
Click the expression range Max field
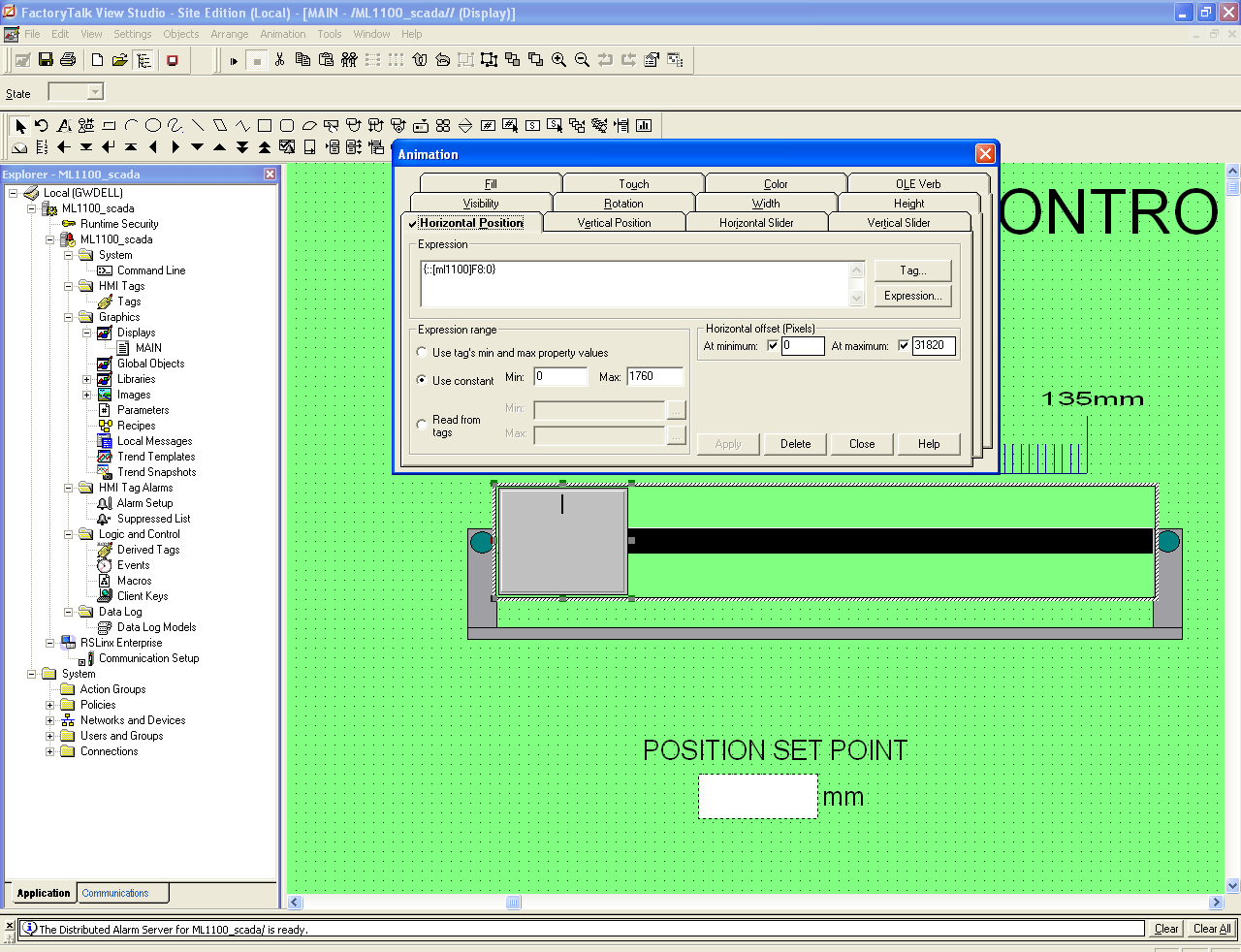click(x=655, y=376)
